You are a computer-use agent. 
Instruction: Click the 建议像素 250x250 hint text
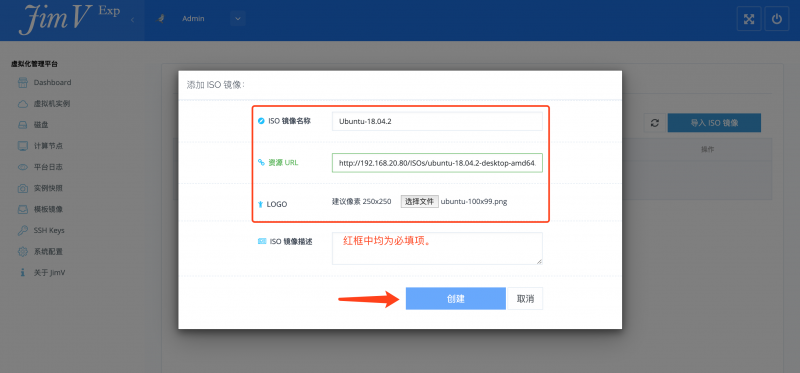click(362, 201)
